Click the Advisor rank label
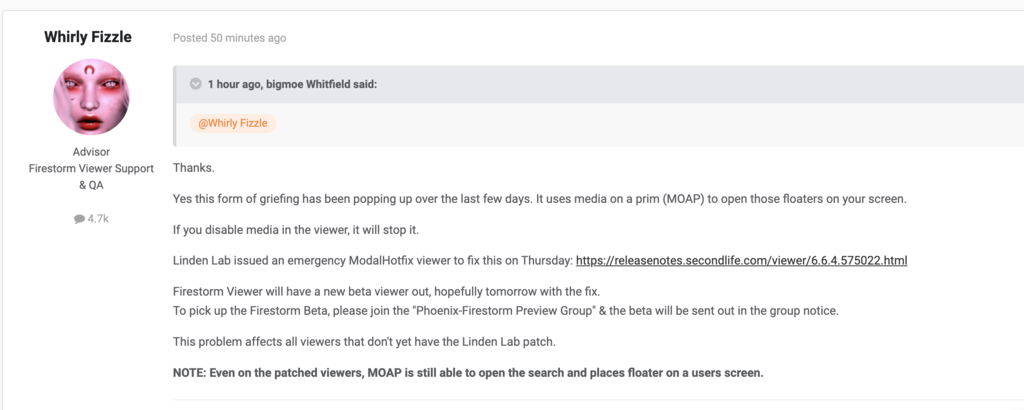 coord(91,151)
